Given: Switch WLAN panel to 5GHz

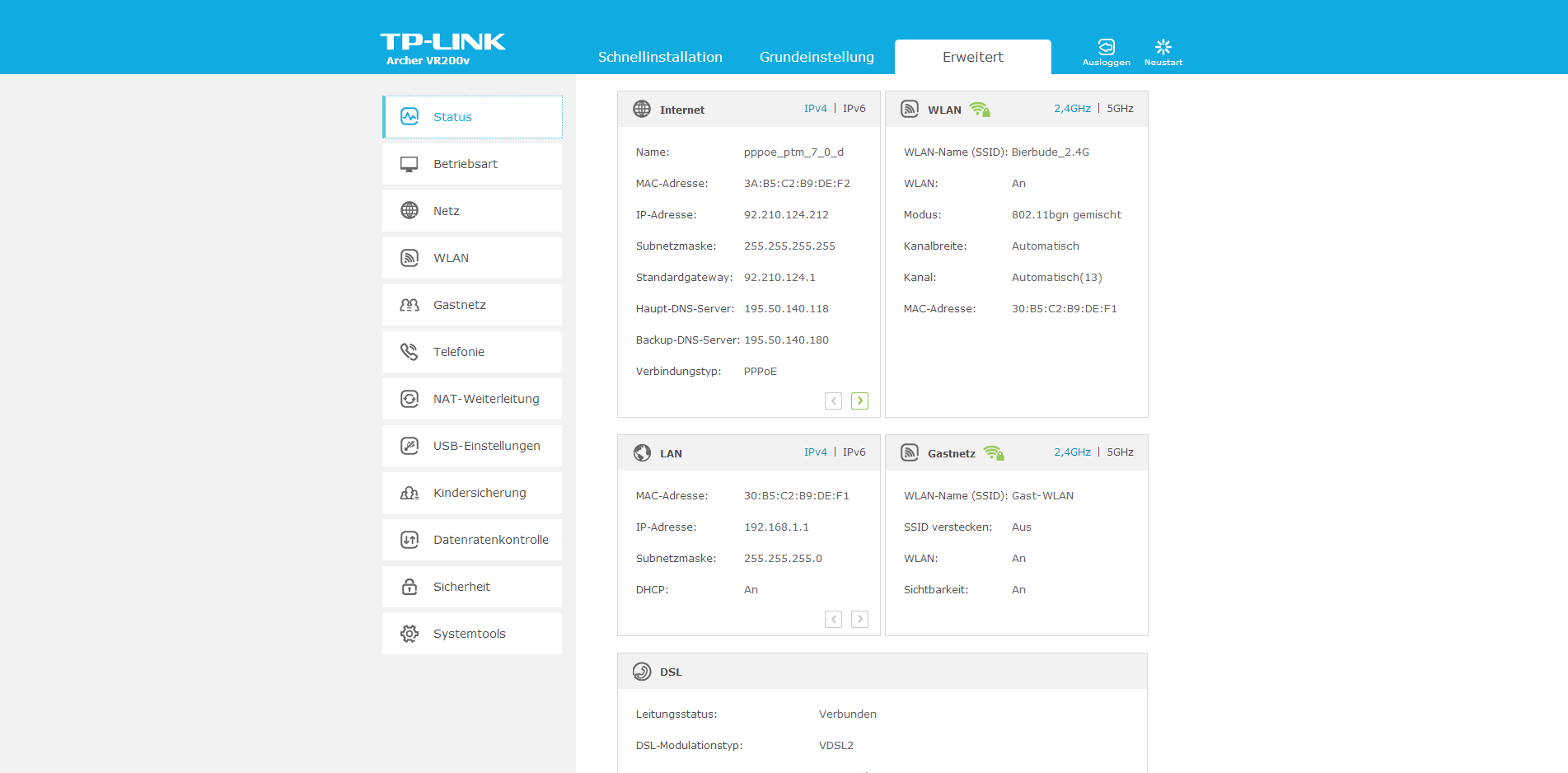Looking at the screenshot, I should [x=1120, y=109].
